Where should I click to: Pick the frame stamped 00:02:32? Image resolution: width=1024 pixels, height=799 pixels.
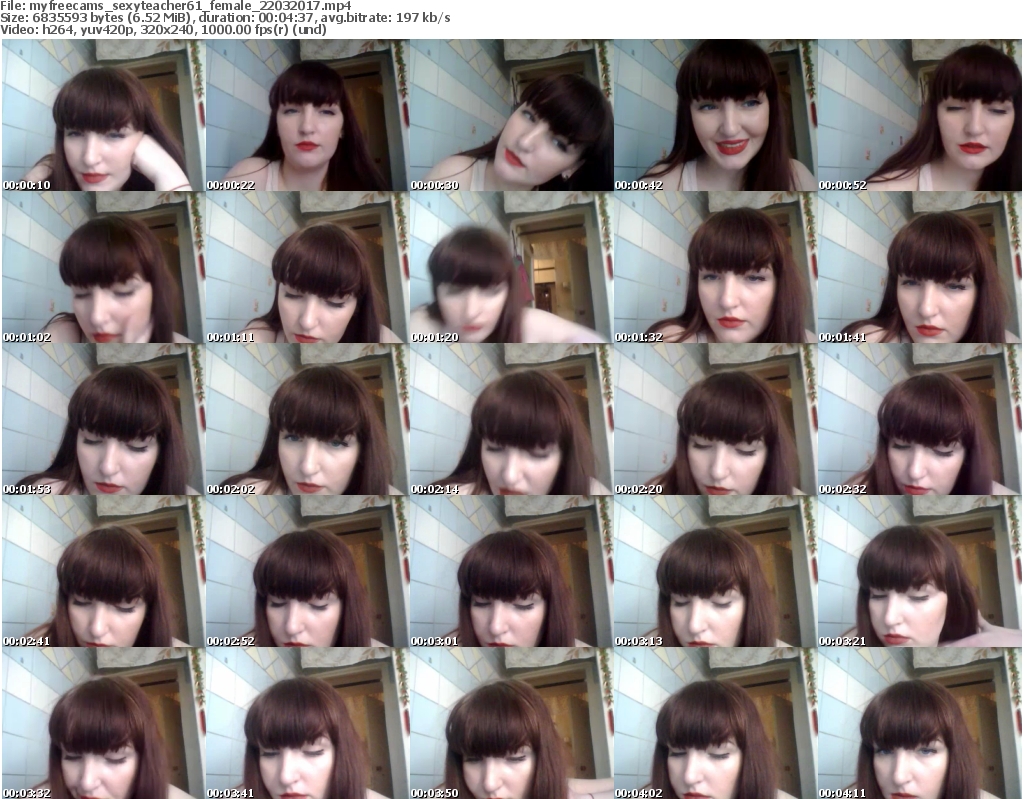[x=920, y=419]
